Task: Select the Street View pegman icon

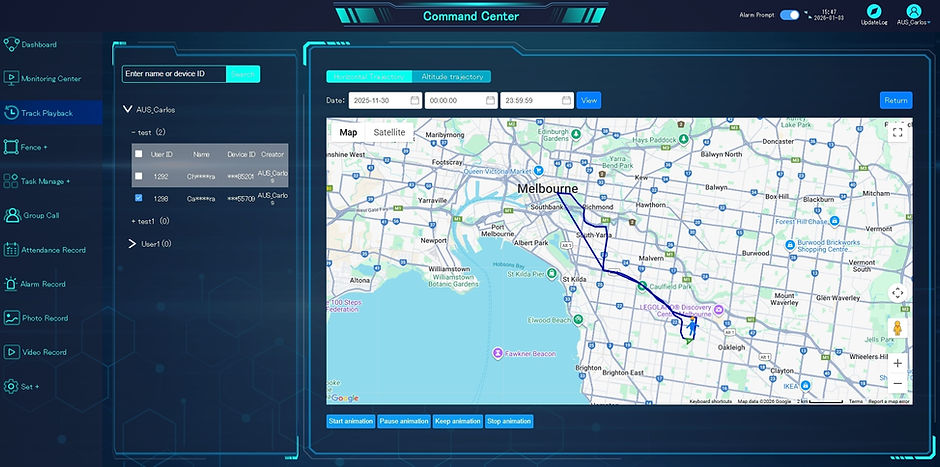Action: click(x=897, y=328)
